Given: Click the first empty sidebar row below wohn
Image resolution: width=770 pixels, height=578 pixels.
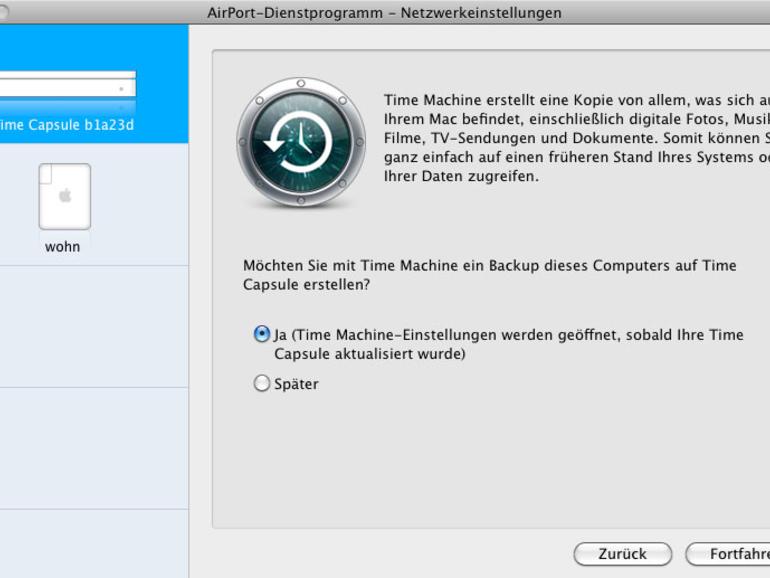Looking at the screenshot, I should click(94, 327).
